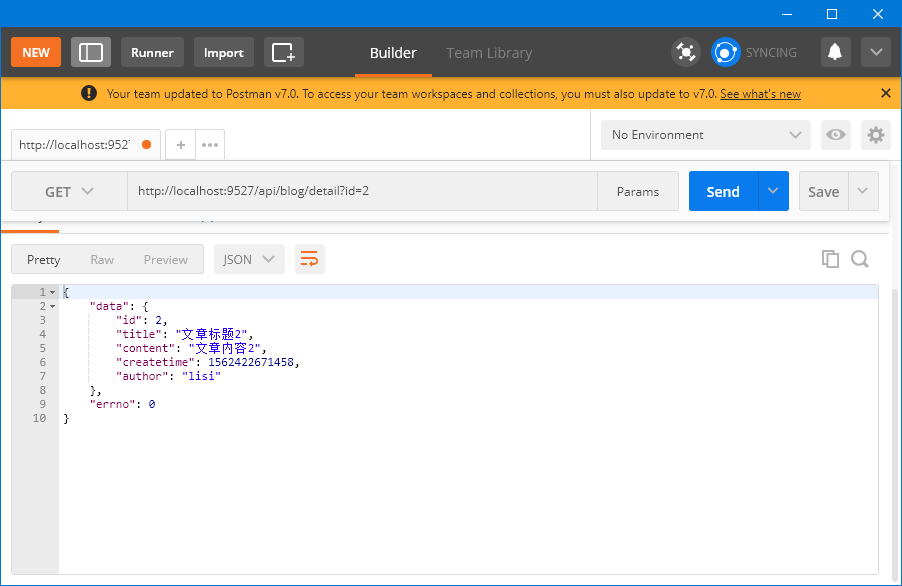Minimize the Postman window
Viewport: 902px width, 586px height.
(787, 14)
